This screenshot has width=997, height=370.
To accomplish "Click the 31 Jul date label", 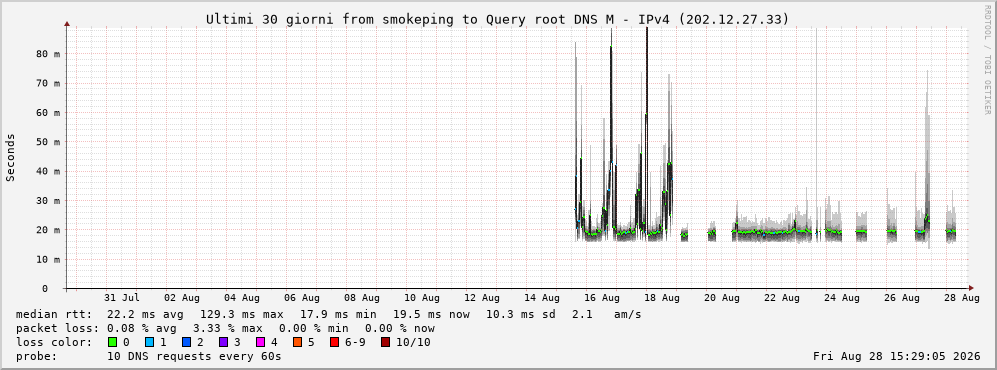I will click(121, 298).
